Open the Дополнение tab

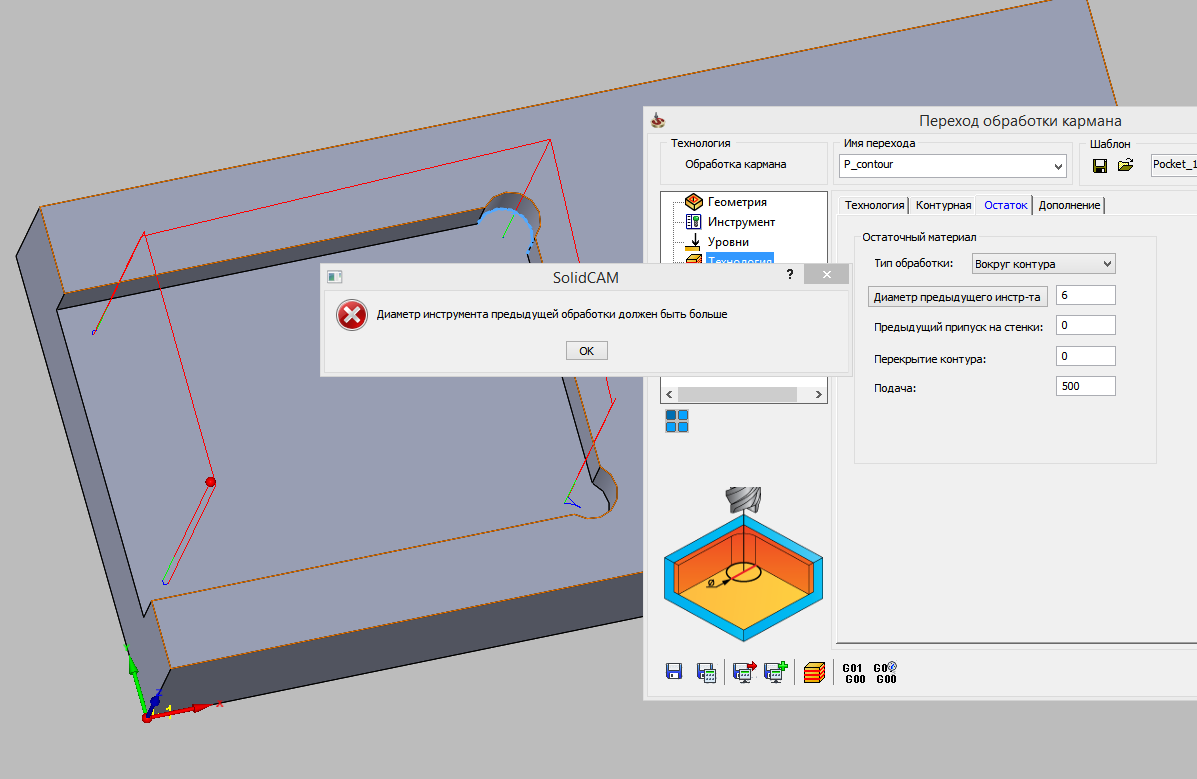(x=1069, y=205)
